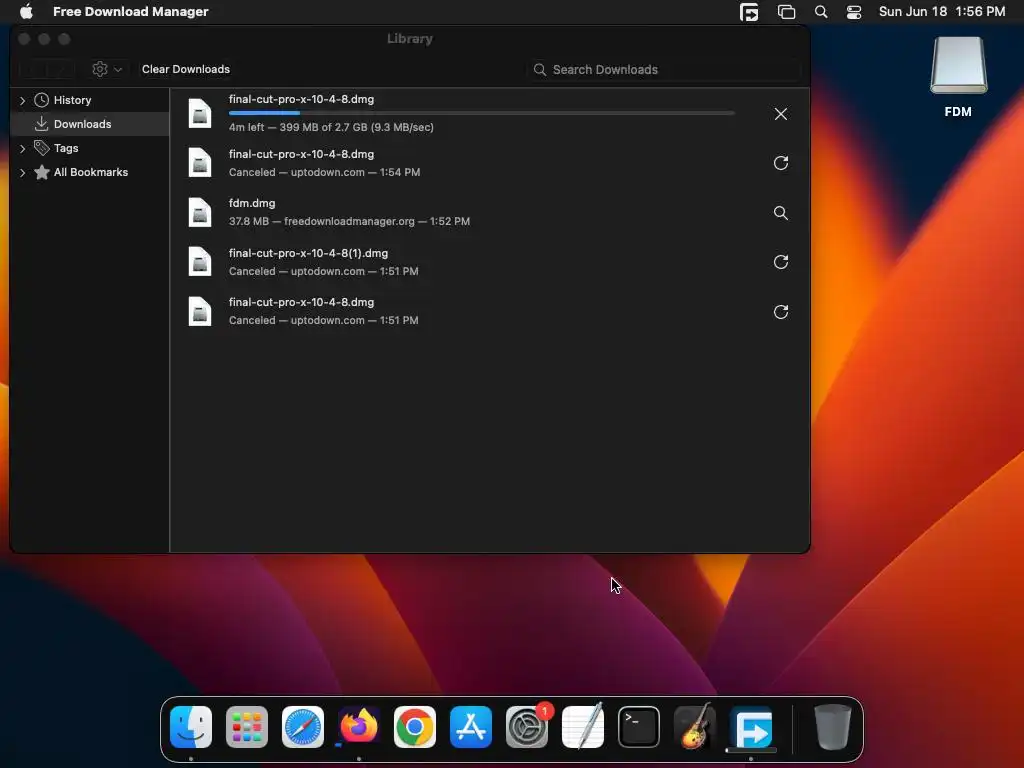1024x768 pixels.
Task: Select the final-cut-pro-x-10-4-8(1).dmg file name
Action: (308, 253)
